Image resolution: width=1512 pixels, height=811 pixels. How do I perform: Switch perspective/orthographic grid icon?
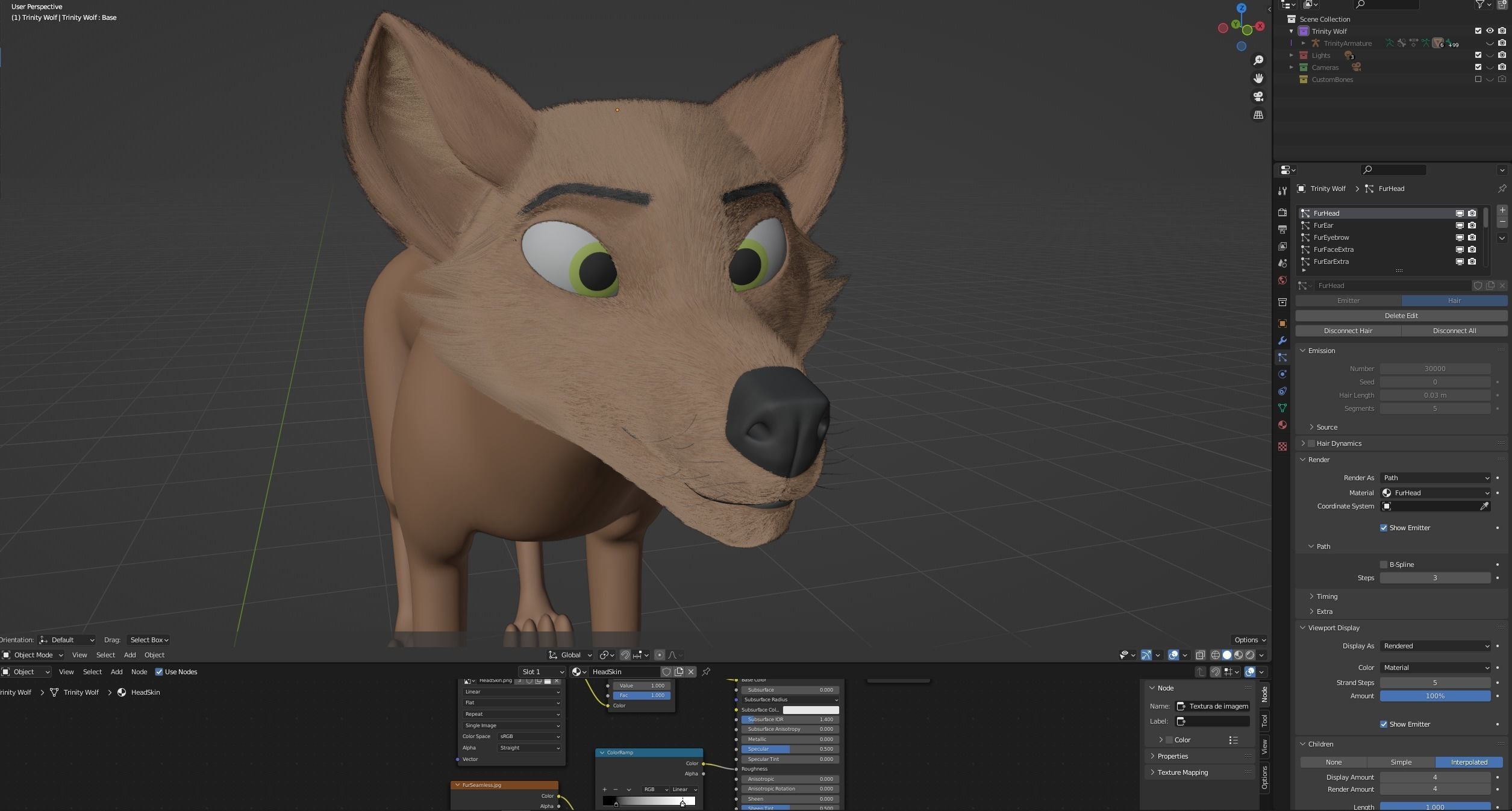(x=1258, y=114)
